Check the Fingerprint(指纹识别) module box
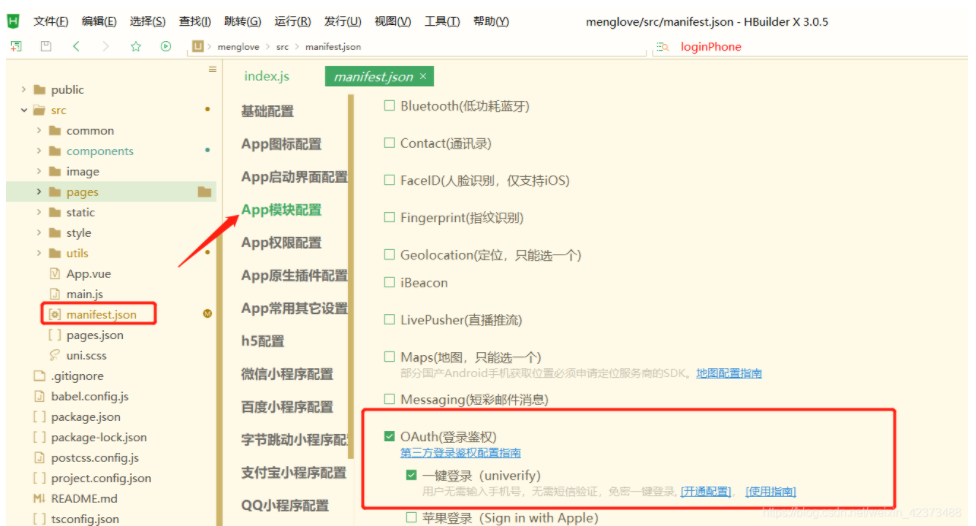976x526 pixels. click(x=390, y=218)
